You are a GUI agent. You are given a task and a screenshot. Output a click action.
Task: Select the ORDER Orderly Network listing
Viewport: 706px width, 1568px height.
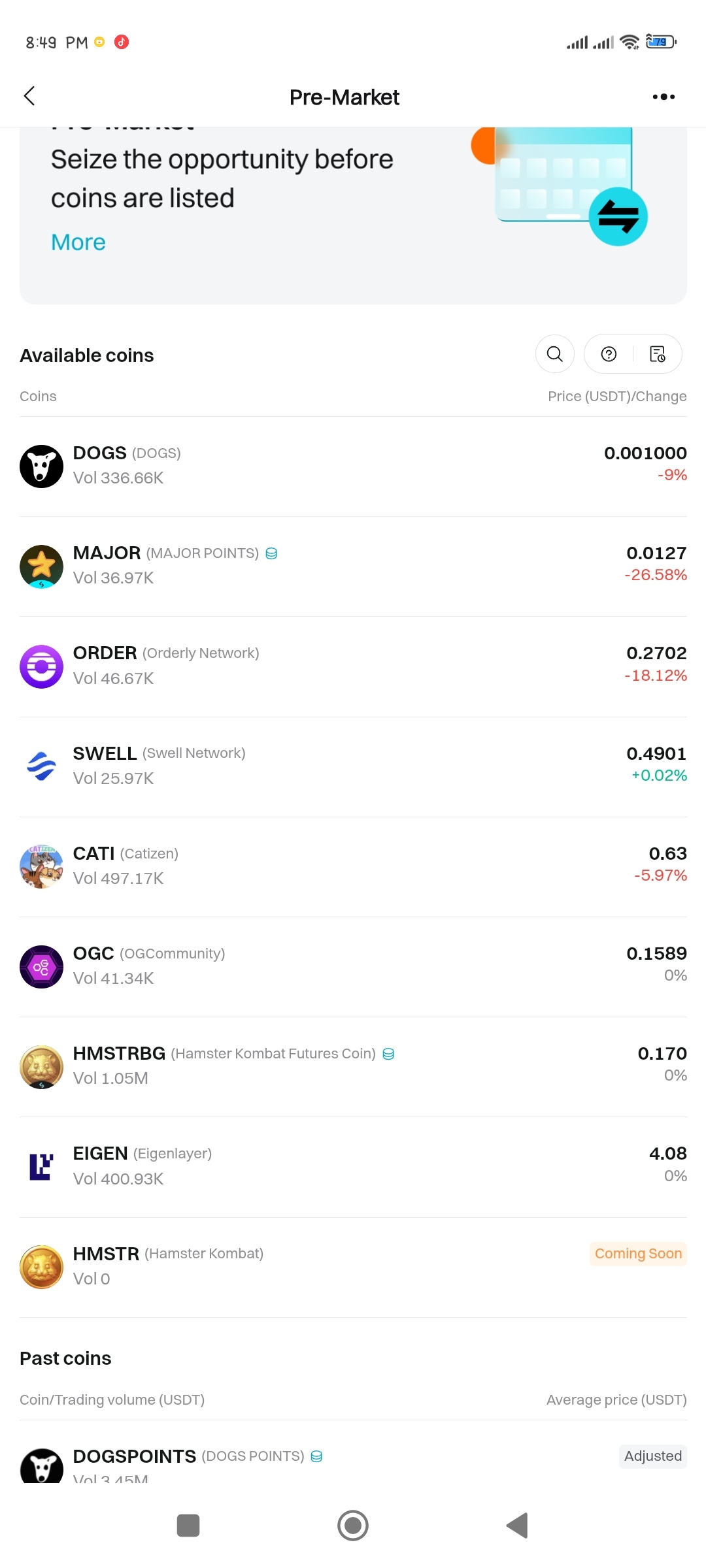point(353,666)
